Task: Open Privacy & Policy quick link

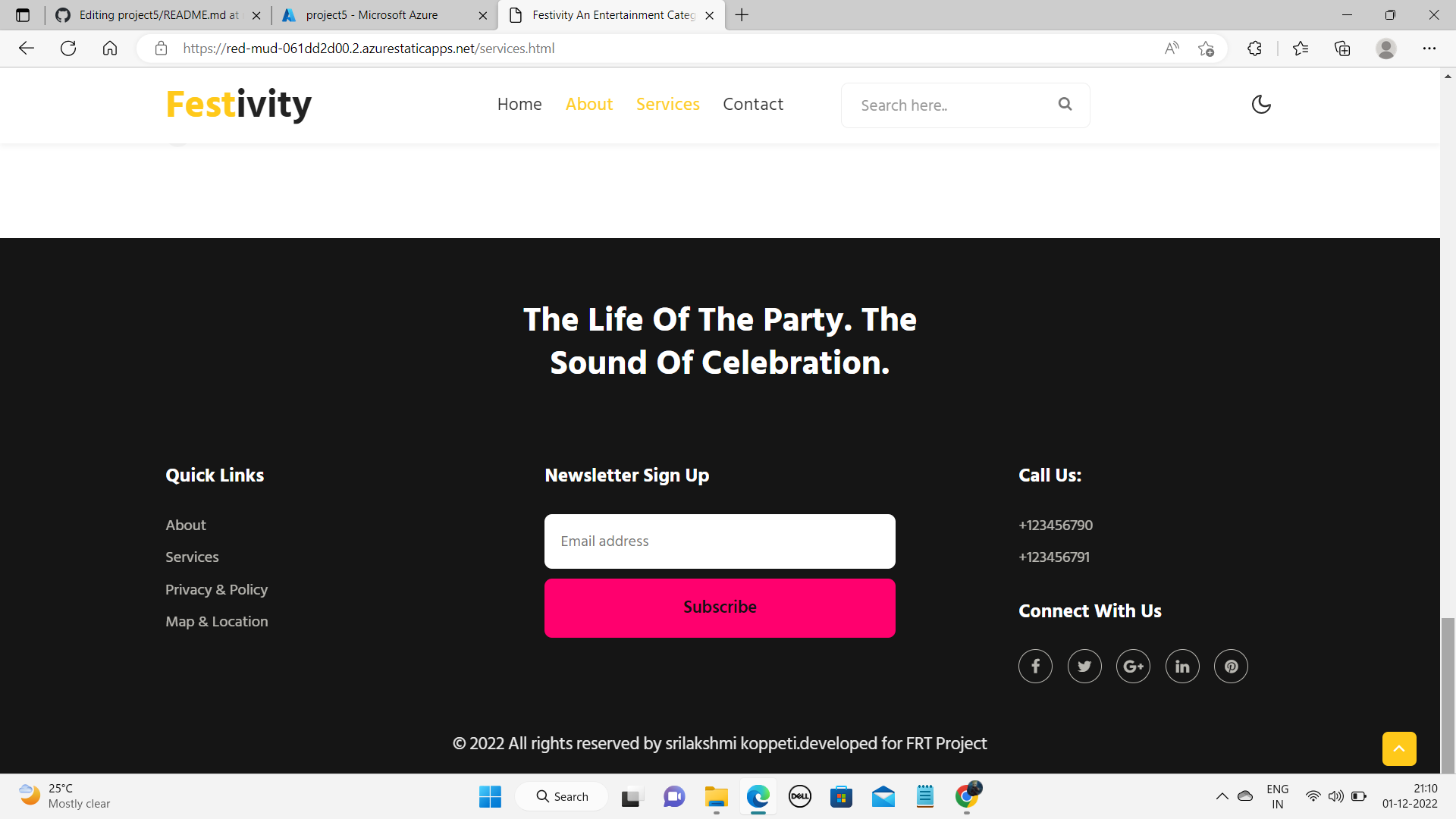Action: click(216, 589)
